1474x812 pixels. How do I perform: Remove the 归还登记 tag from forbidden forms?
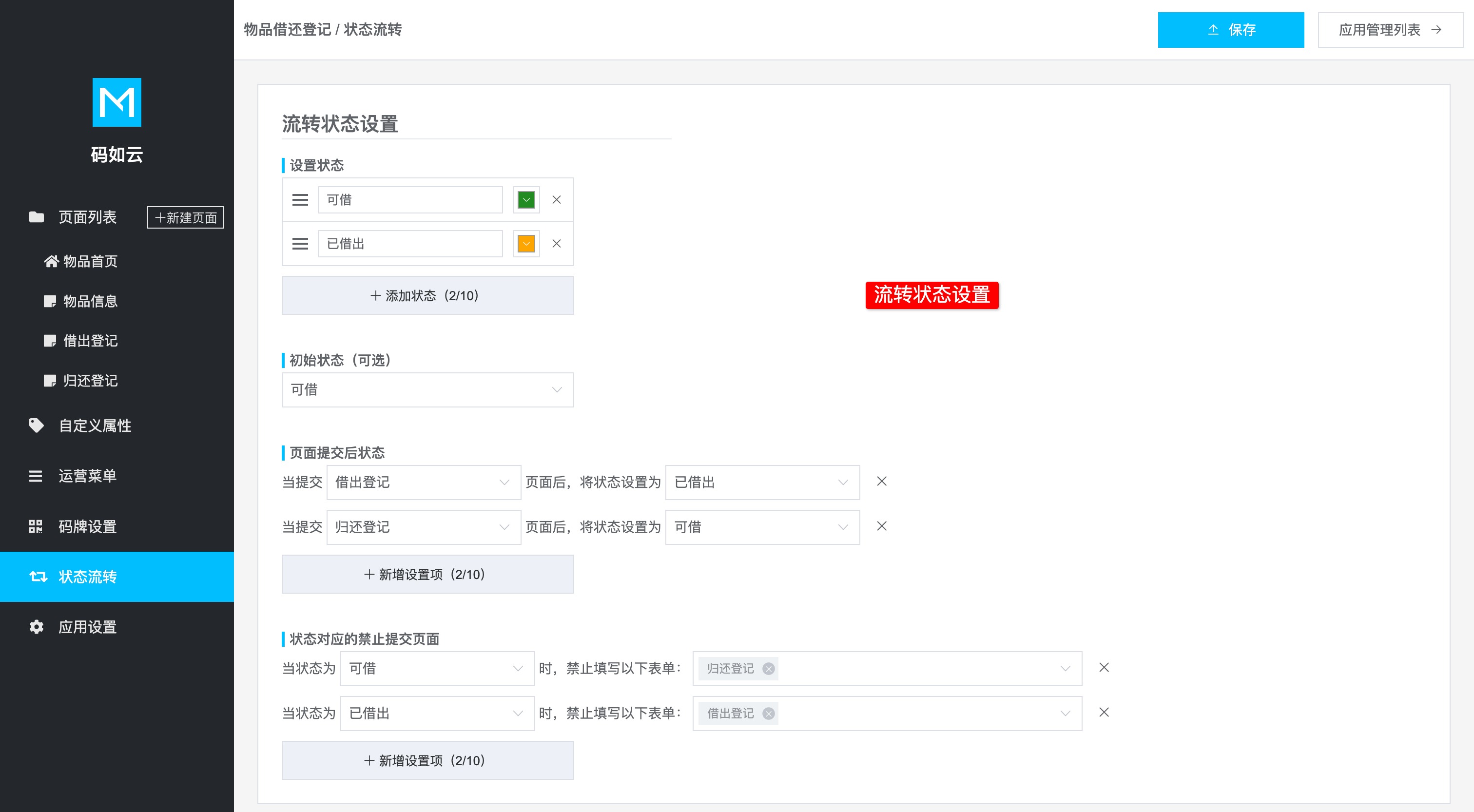(769, 669)
